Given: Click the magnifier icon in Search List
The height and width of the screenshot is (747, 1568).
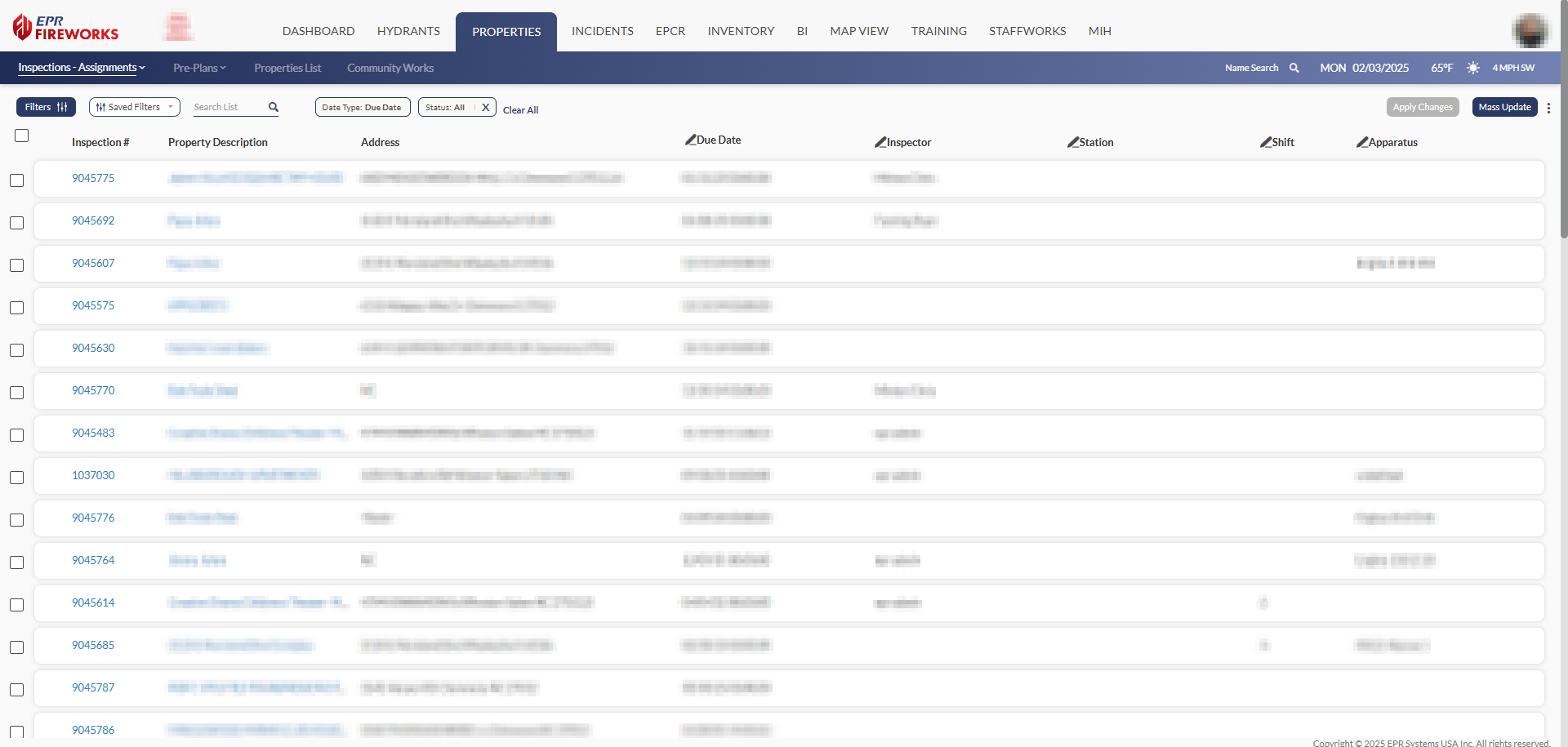Looking at the screenshot, I should (x=272, y=107).
